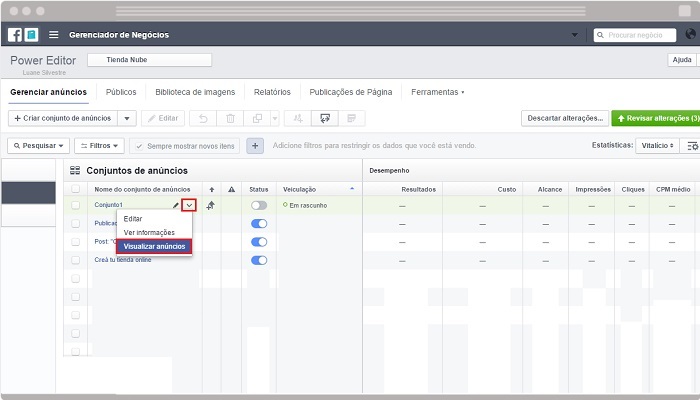Viewport: 700px width, 400px height.
Task: Click Descartar alterações button
Action: [565, 118]
